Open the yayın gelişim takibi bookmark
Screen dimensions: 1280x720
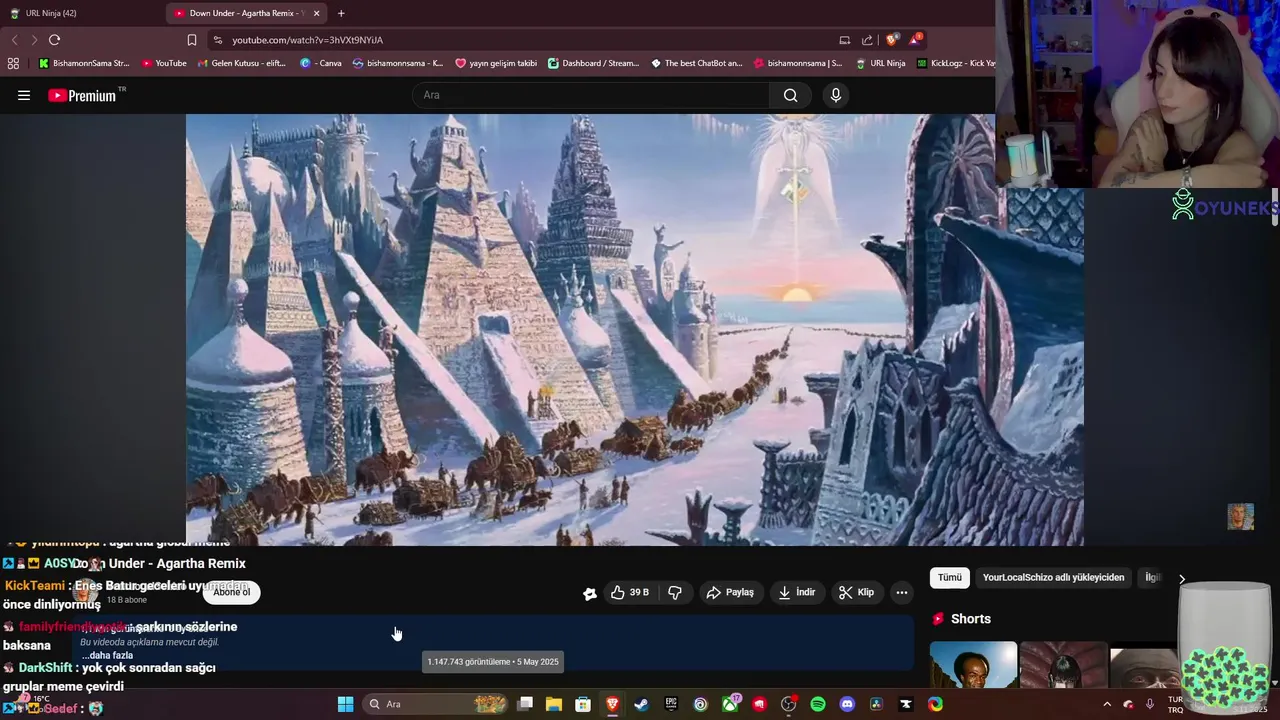[x=496, y=63]
